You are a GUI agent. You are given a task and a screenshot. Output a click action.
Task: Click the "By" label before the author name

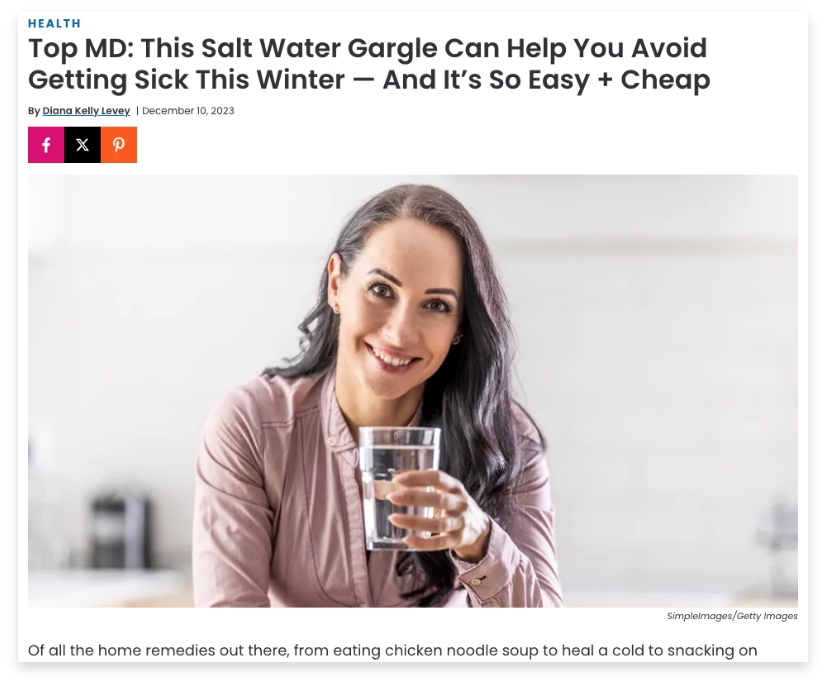34,111
